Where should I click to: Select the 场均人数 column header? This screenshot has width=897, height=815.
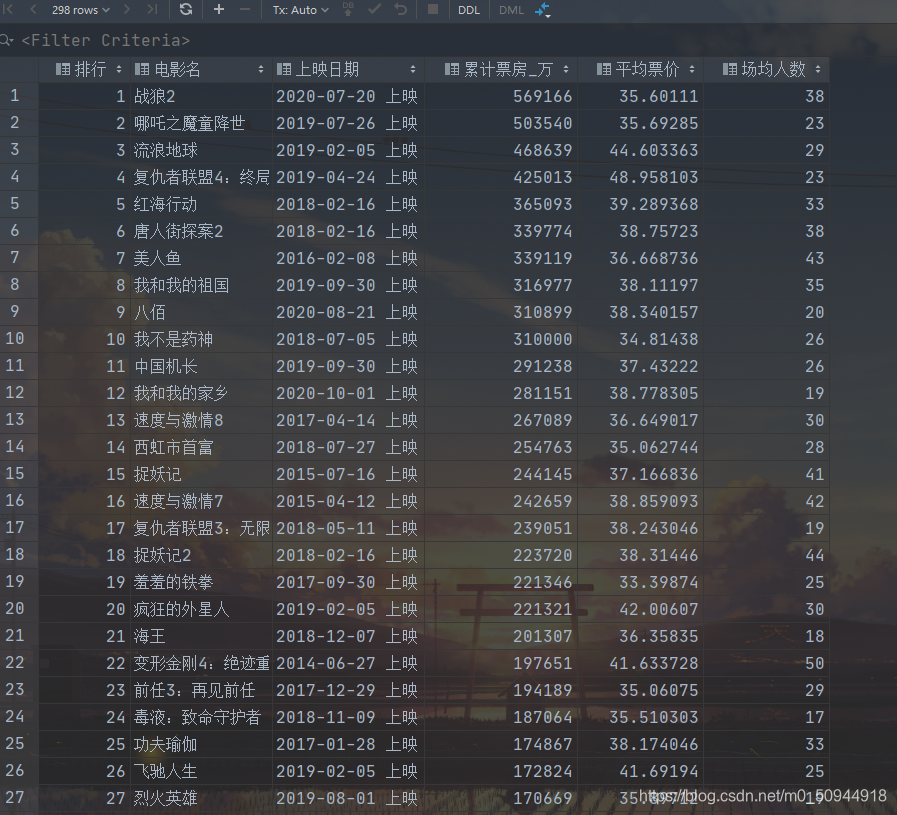767,70
